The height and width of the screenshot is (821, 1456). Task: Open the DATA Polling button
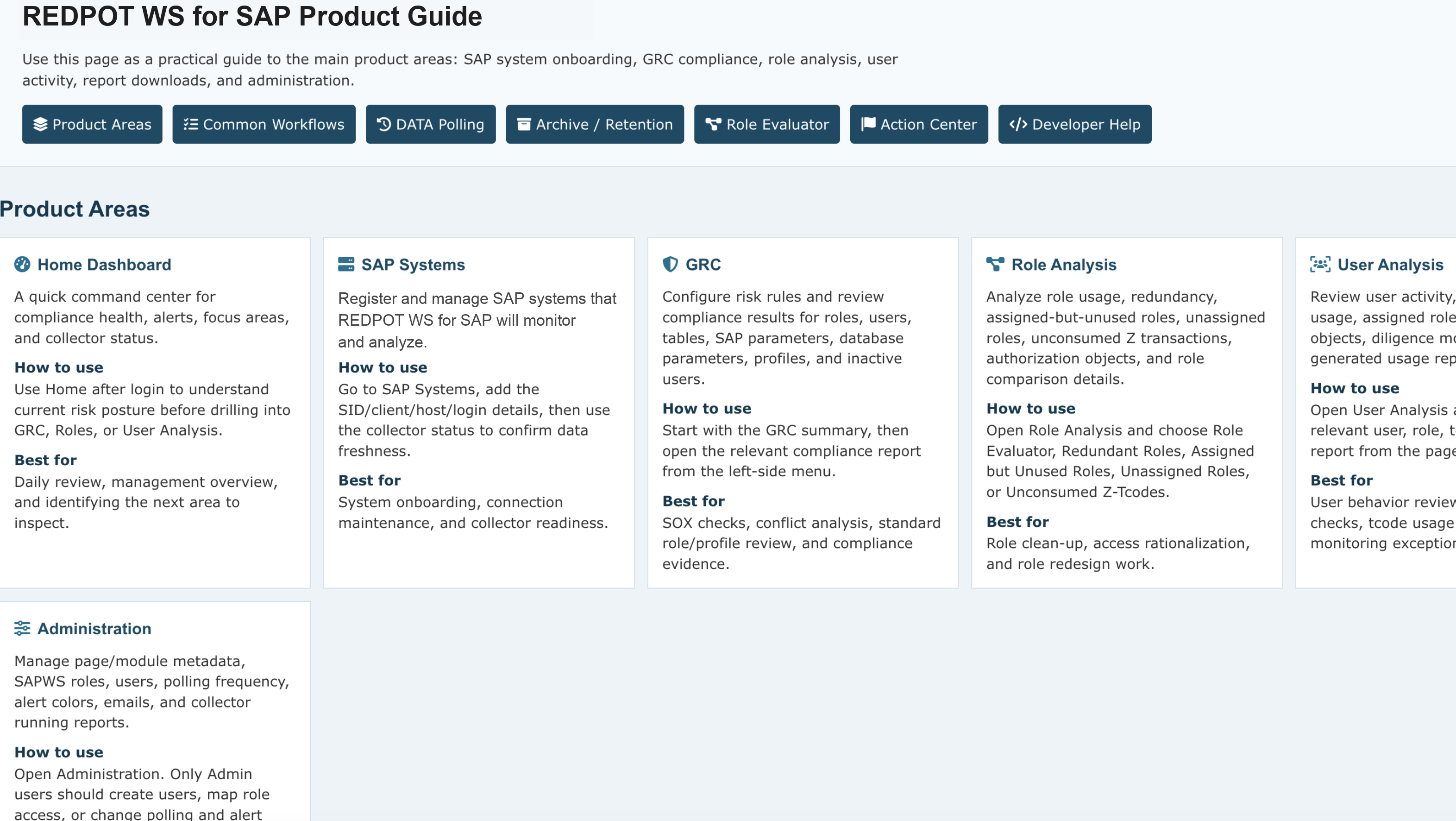[x=431, y=124]
